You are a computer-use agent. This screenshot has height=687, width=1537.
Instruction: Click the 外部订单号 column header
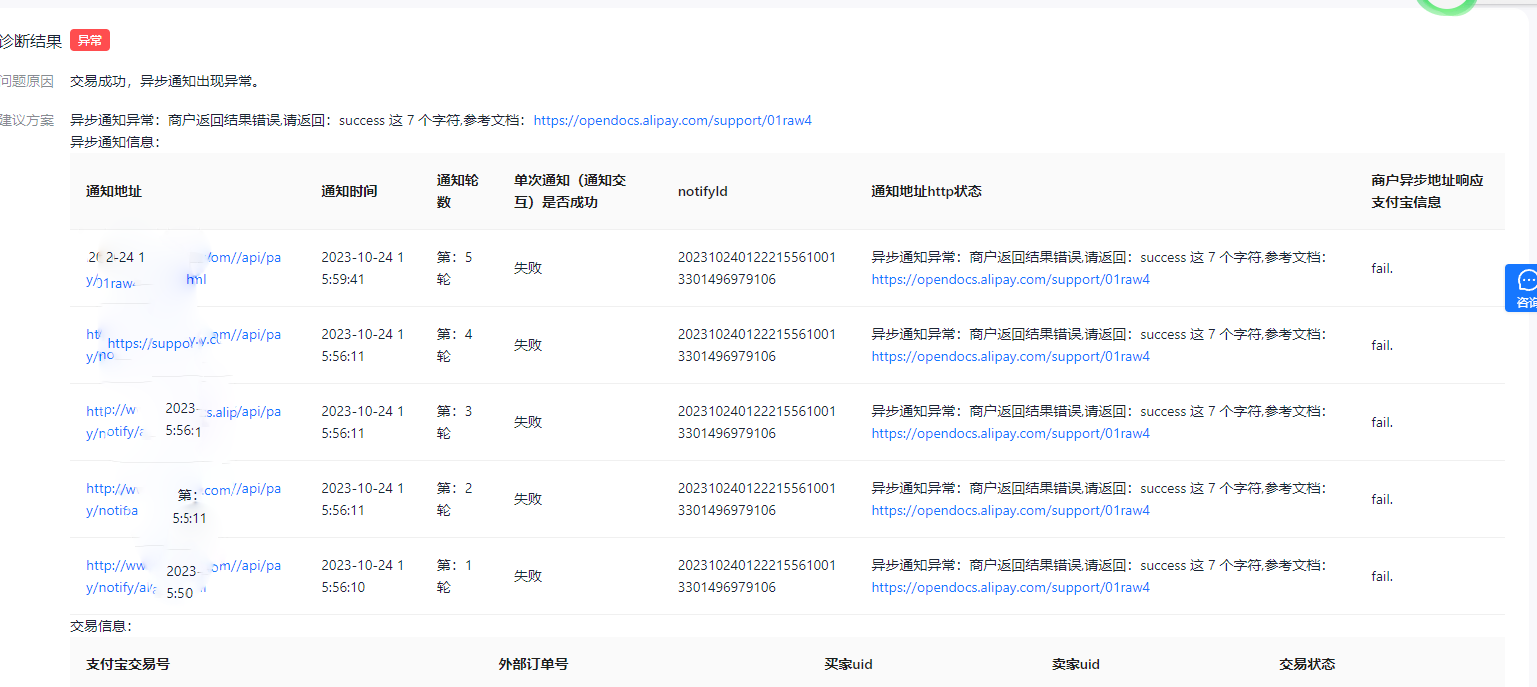533,664
